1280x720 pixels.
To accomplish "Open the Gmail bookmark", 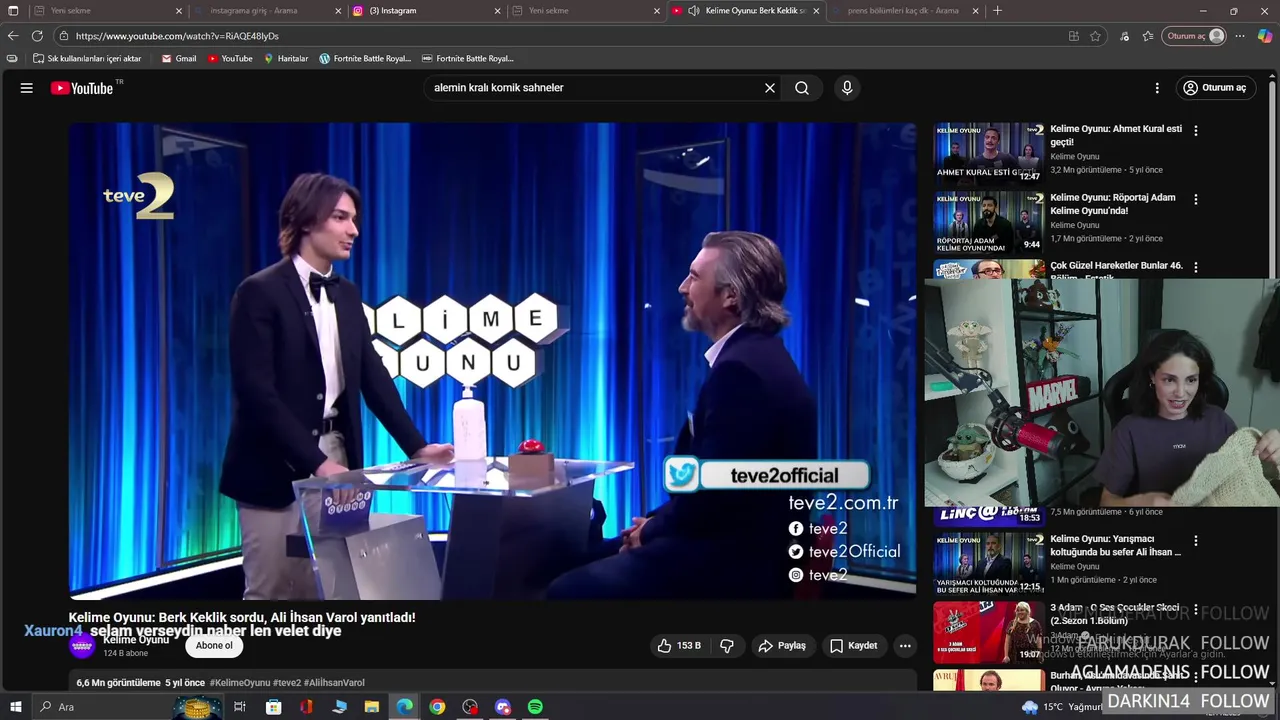I will [179, 59].
